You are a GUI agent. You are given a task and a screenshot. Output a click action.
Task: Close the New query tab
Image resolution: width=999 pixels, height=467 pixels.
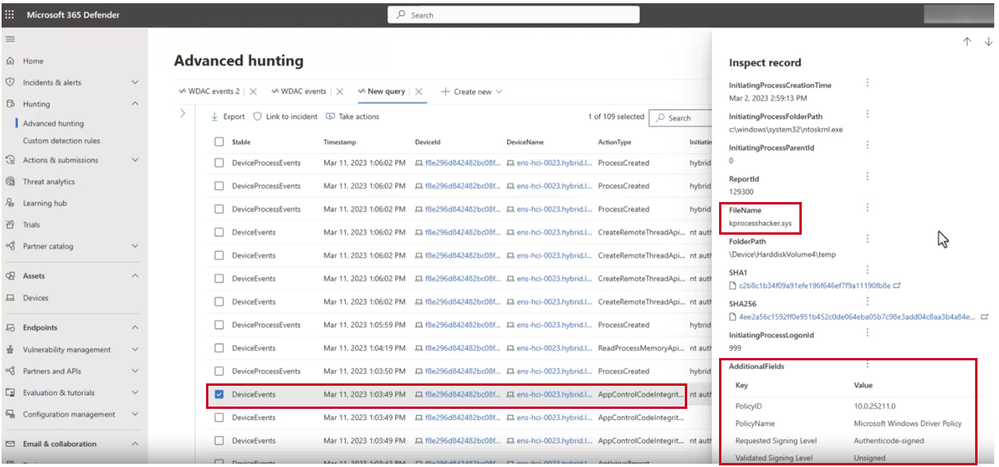(419, 92)
